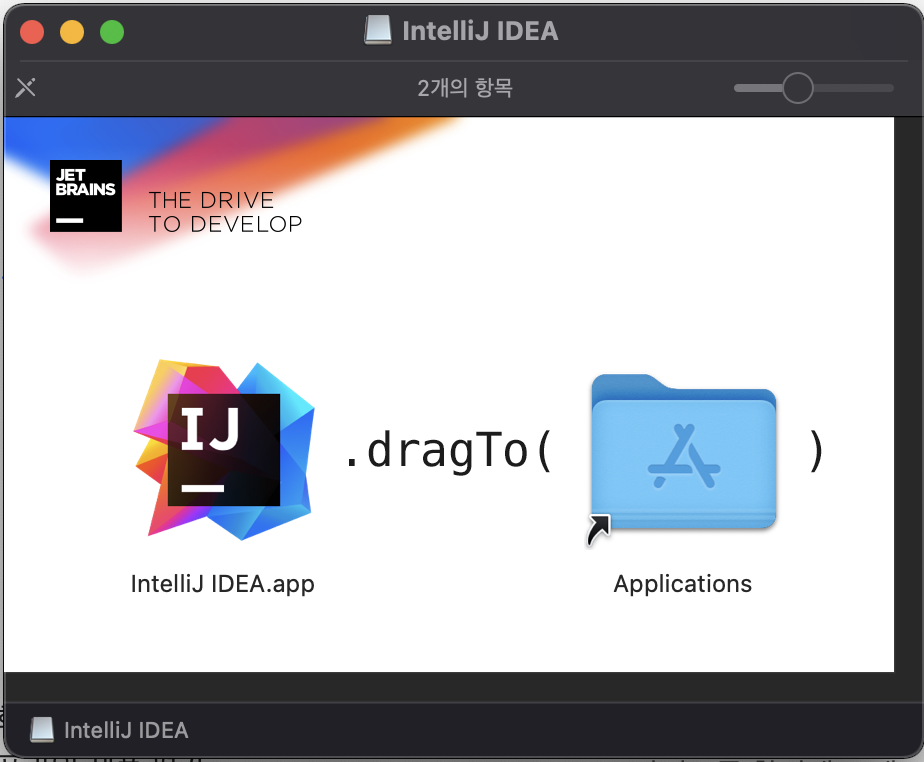Click the disk icon in title bar

tap(378, 30)
